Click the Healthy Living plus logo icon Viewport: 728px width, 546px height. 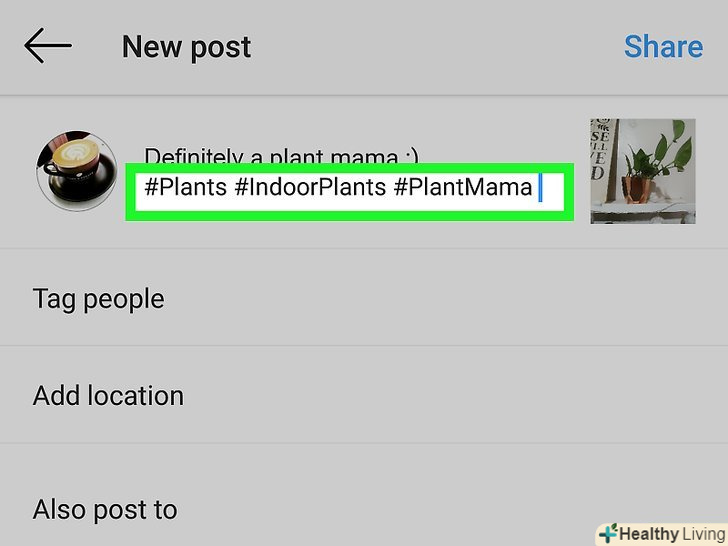click(606, 533)
